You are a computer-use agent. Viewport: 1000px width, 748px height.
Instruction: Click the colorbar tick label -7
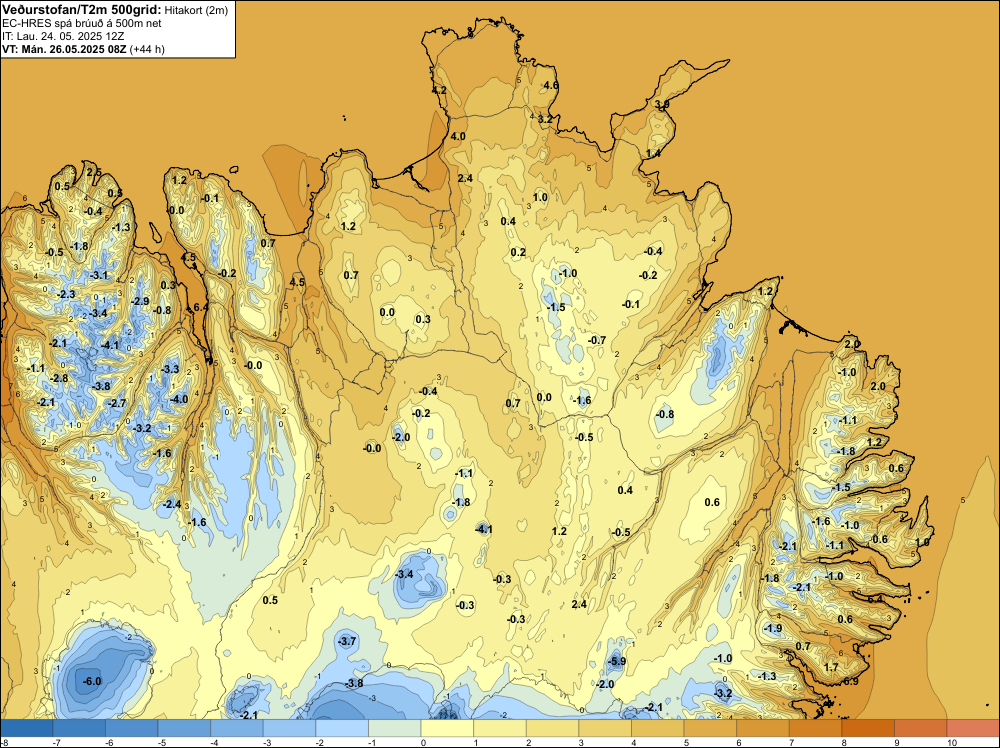(57, 743)
